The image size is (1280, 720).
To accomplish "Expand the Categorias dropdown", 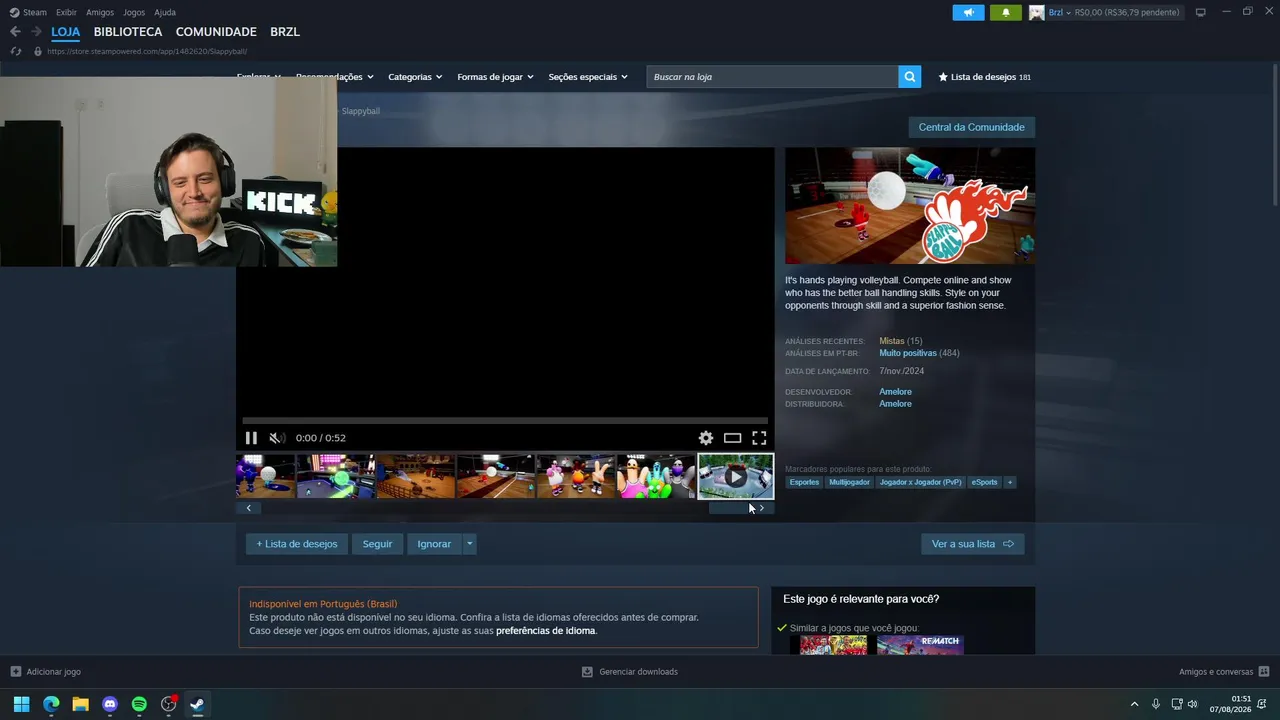I will pos(415,77).
